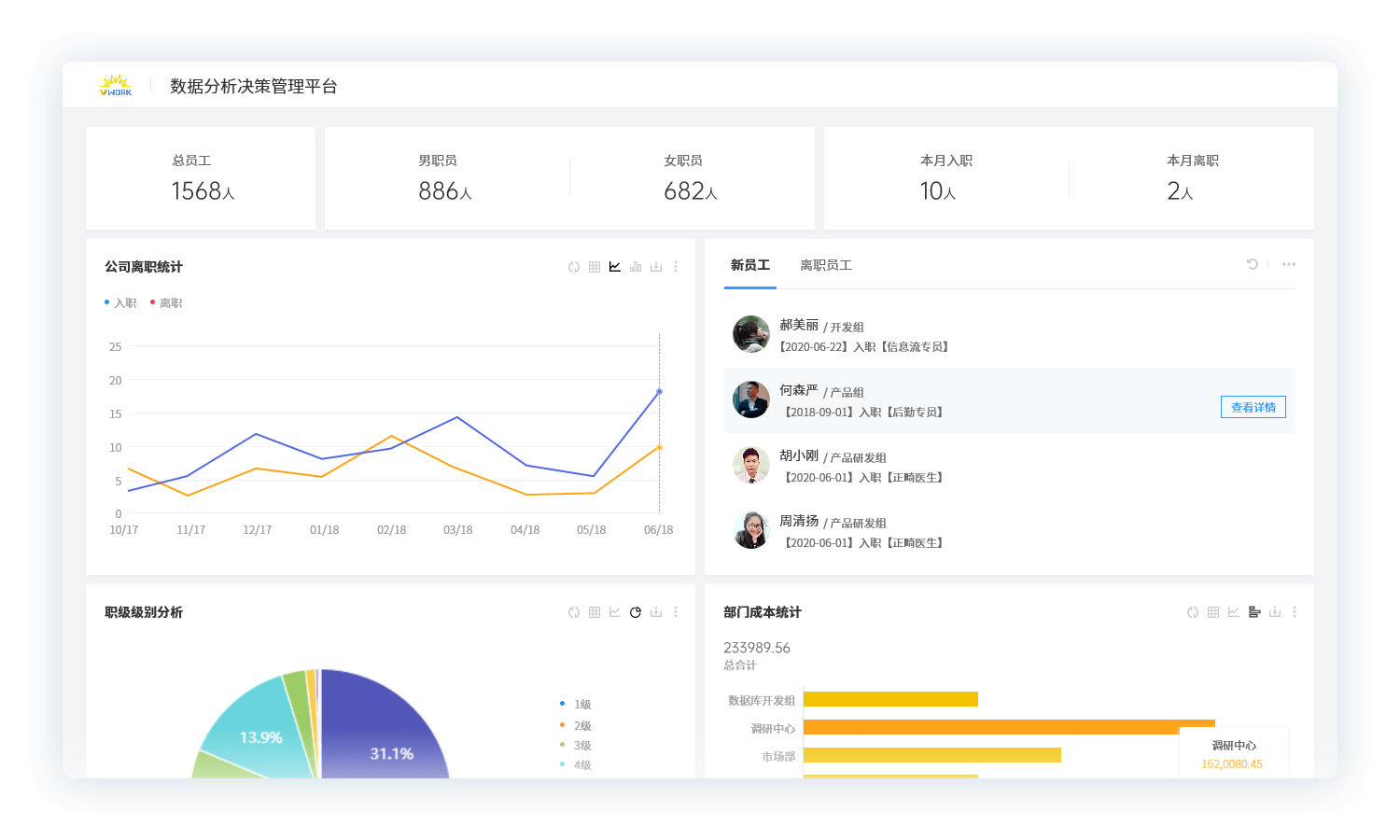
Task: Open 何森严 avatar photo
Action: click(751, 399)
